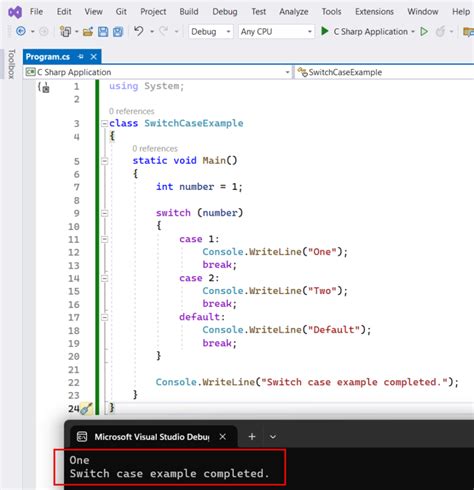Click the C Sharp Application start button label

(370, 32)
